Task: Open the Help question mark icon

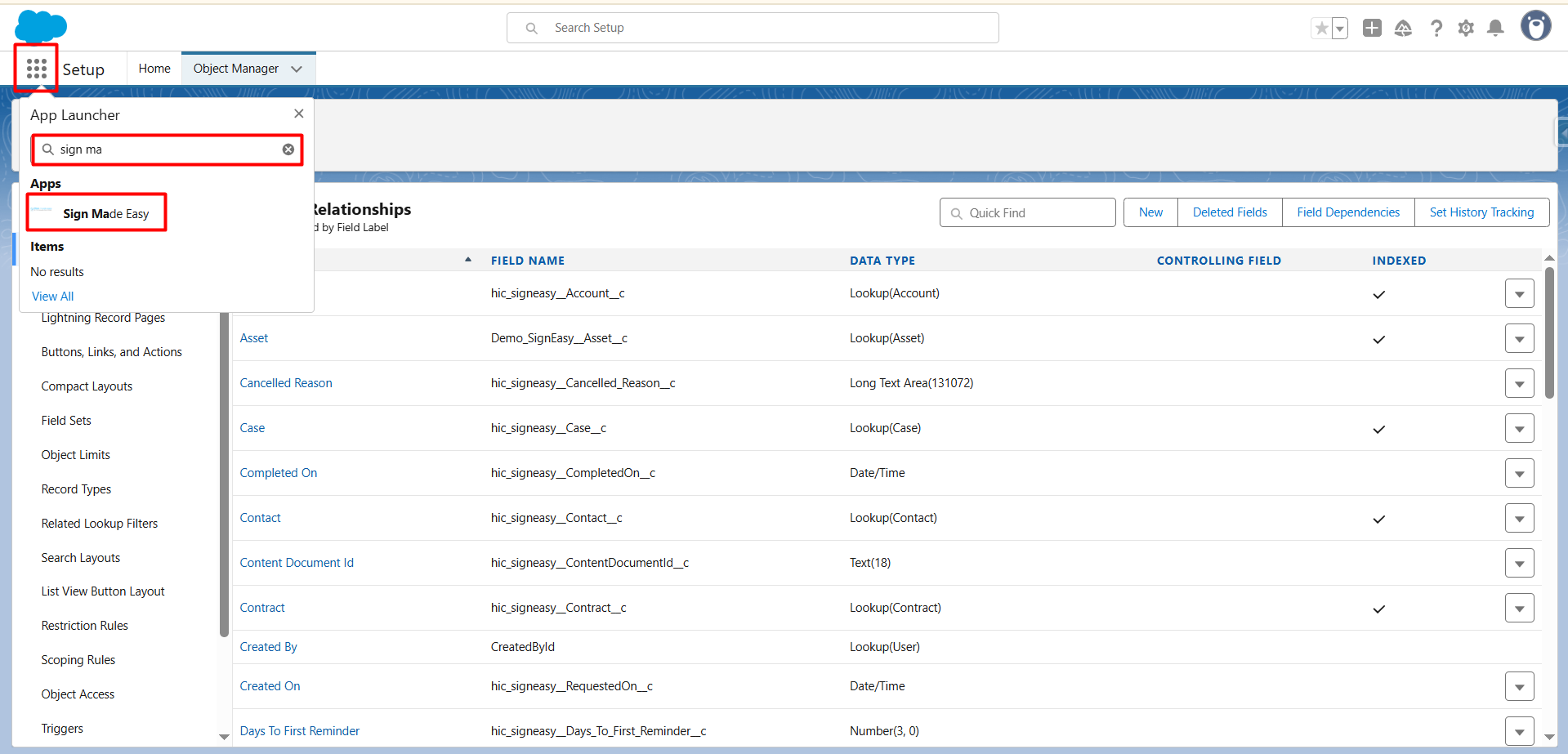Action: point(1436,29)
